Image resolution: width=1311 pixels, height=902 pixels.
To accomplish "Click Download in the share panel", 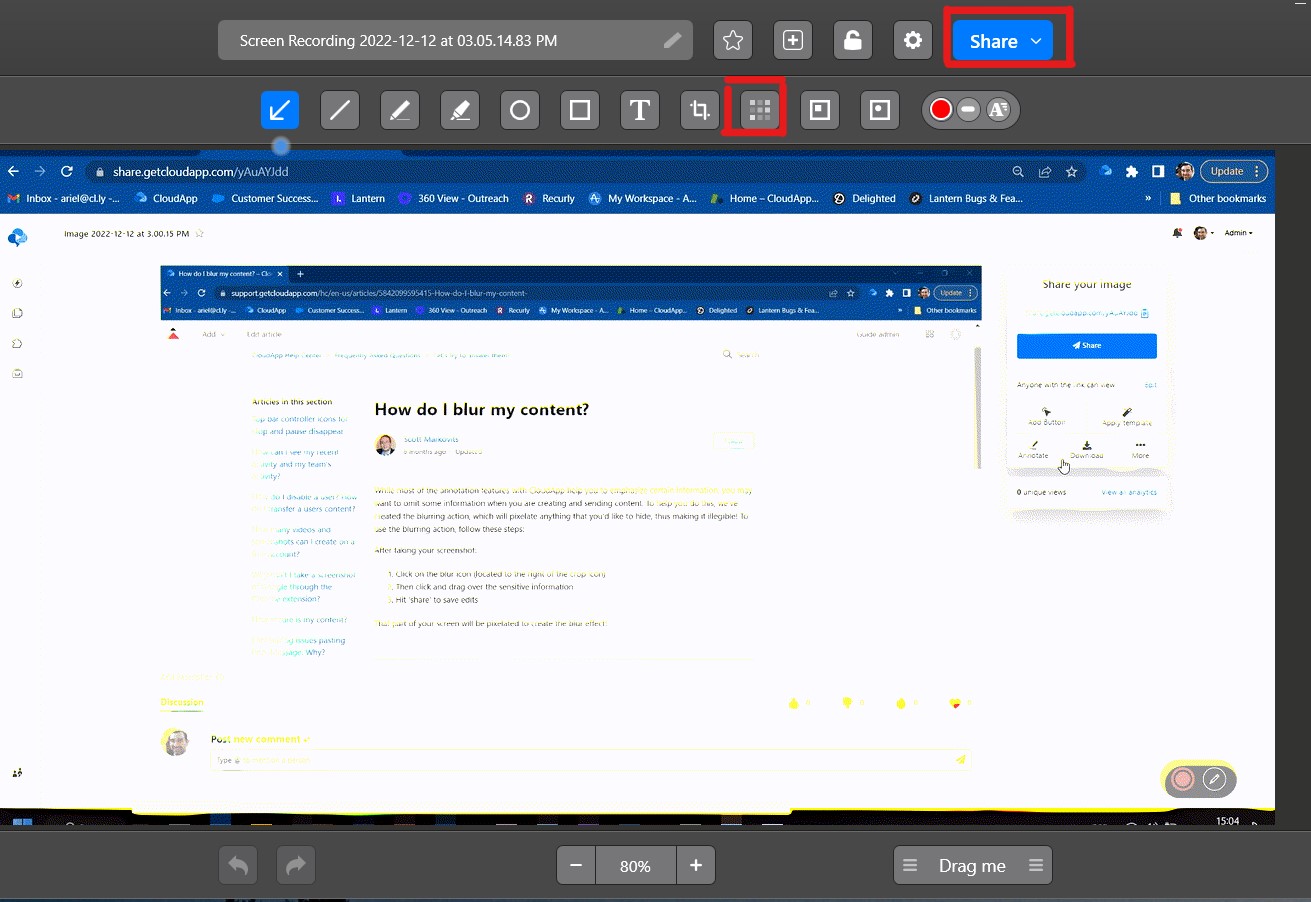I will (1087, 450).
